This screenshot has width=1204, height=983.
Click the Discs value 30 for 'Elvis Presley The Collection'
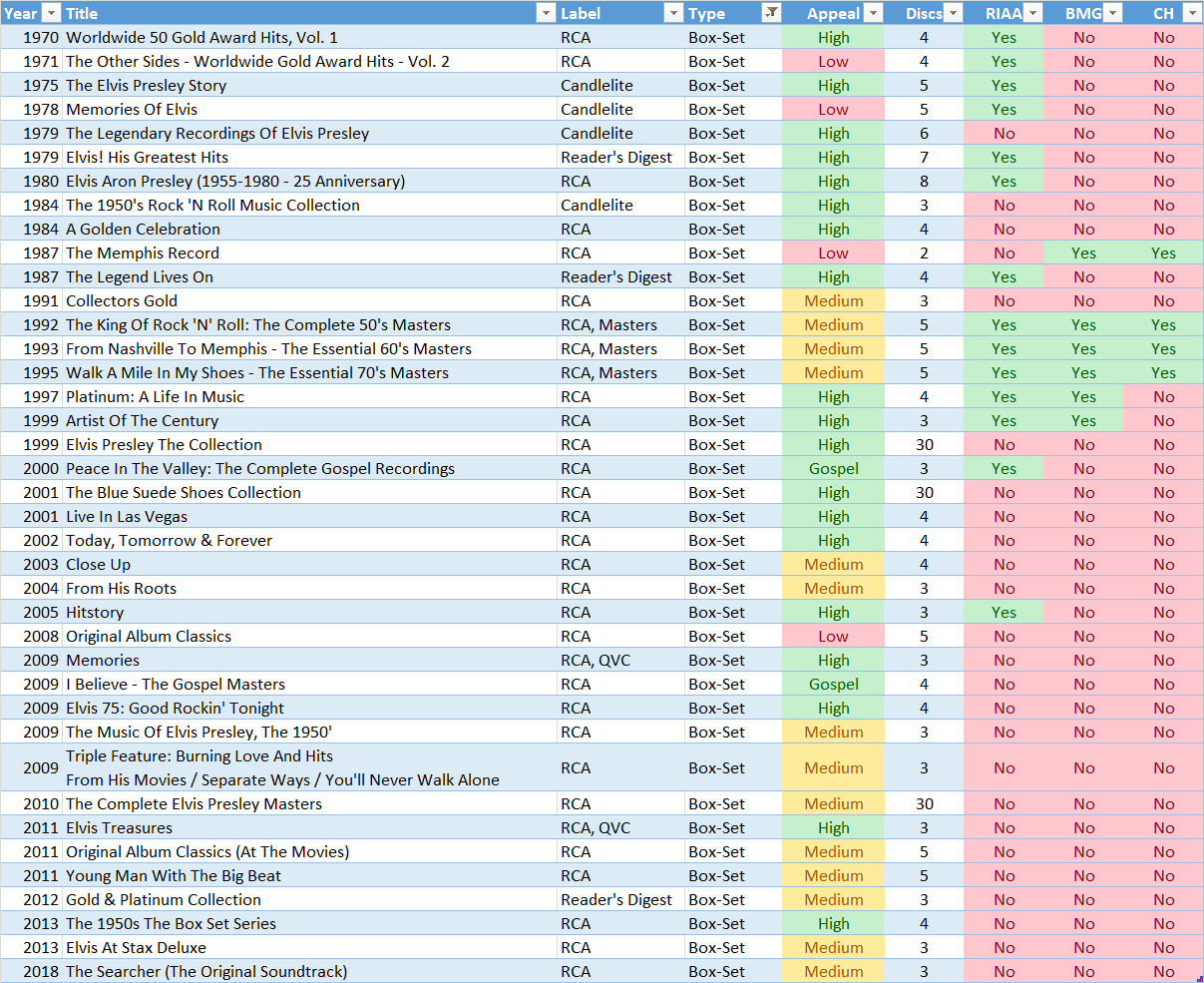tap(924, 444)
